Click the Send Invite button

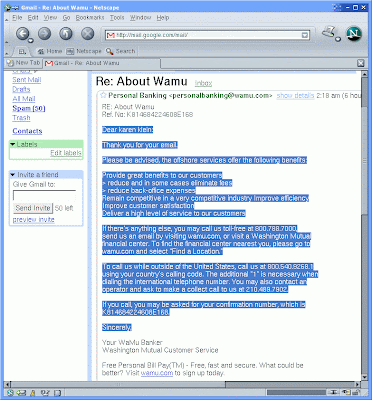click(x=33, y=208)
